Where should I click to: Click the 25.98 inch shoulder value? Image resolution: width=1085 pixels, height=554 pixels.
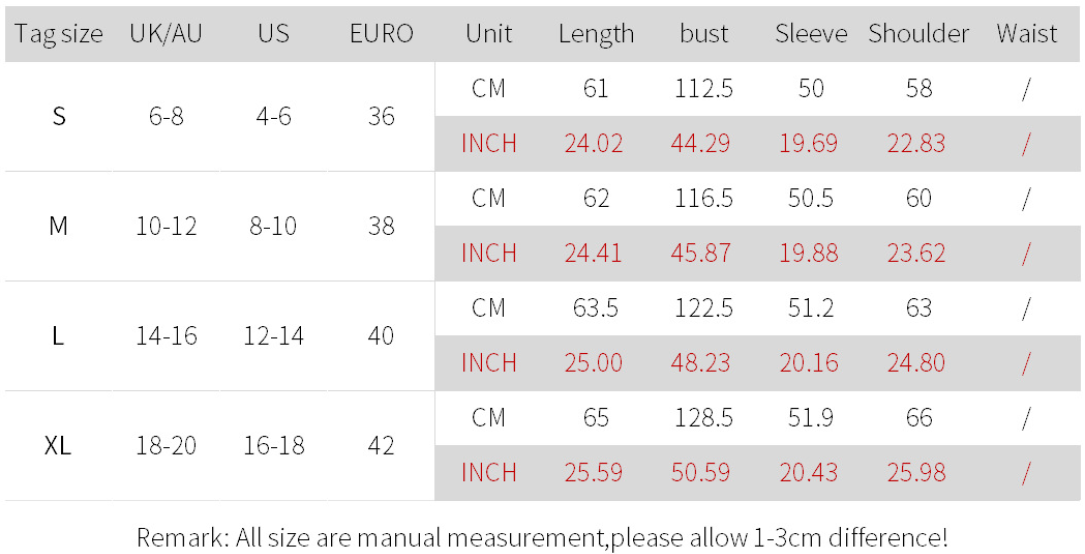[x=916, y=473]
